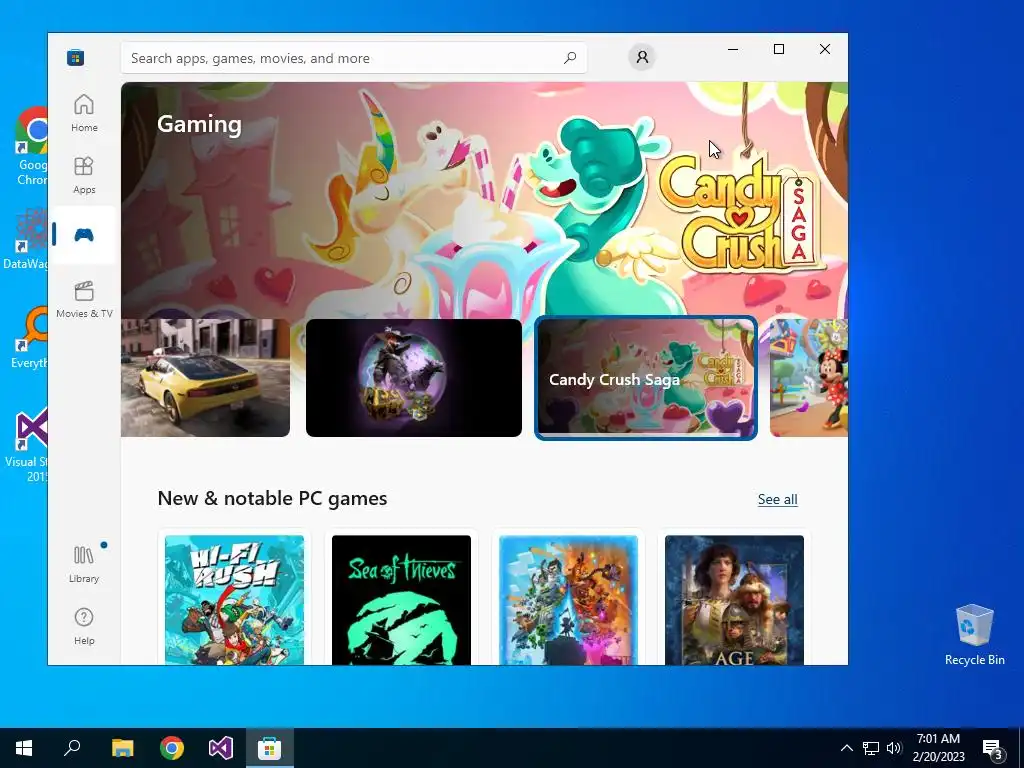
Task: Close the Microsoft Store window
Action: tap(825, 49)
